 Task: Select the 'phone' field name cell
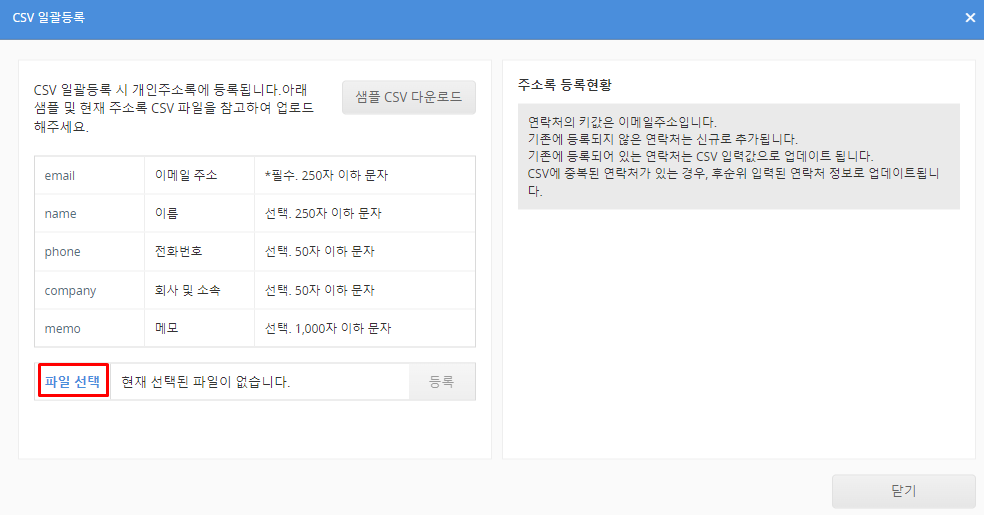(62, 252)
